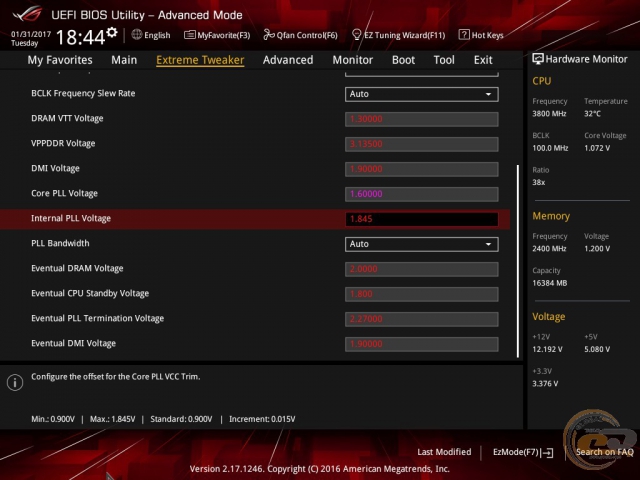640x480 pixels.
Task: Switch to the Main tab
Action: tap(124, 60)
